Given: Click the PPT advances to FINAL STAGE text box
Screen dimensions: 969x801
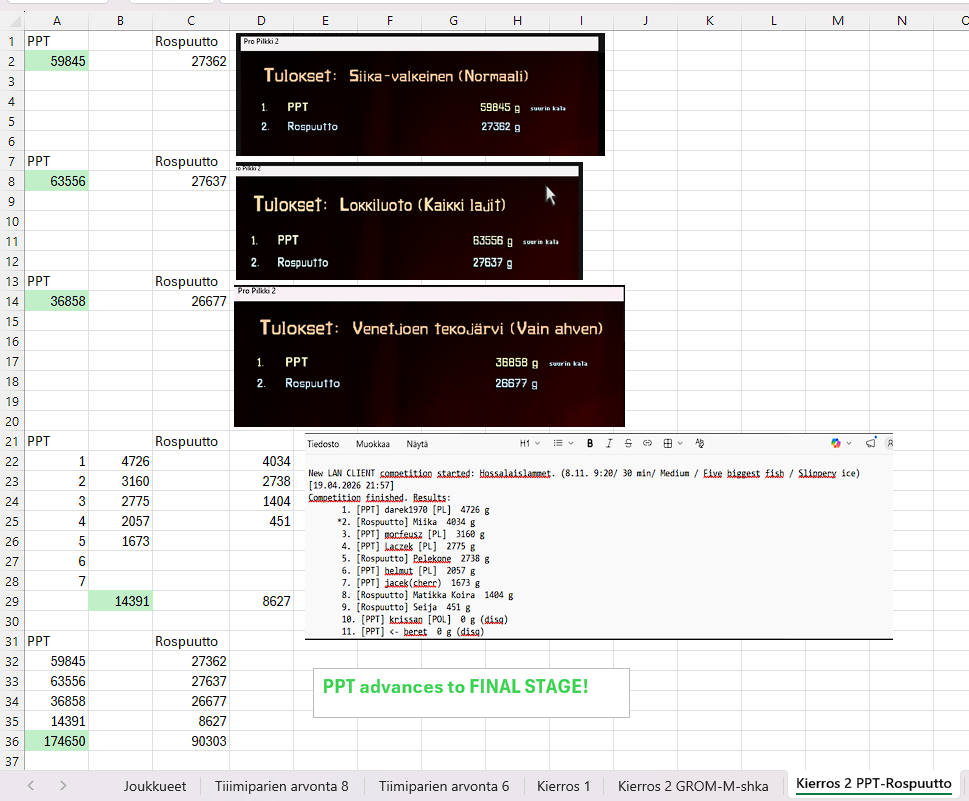Looking at the screenshot, I should tap(471, 692).
